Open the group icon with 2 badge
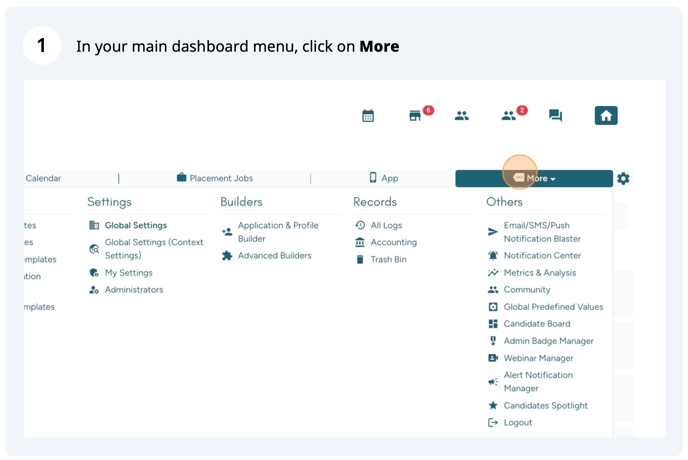688x460 pixels. point(509,116)
